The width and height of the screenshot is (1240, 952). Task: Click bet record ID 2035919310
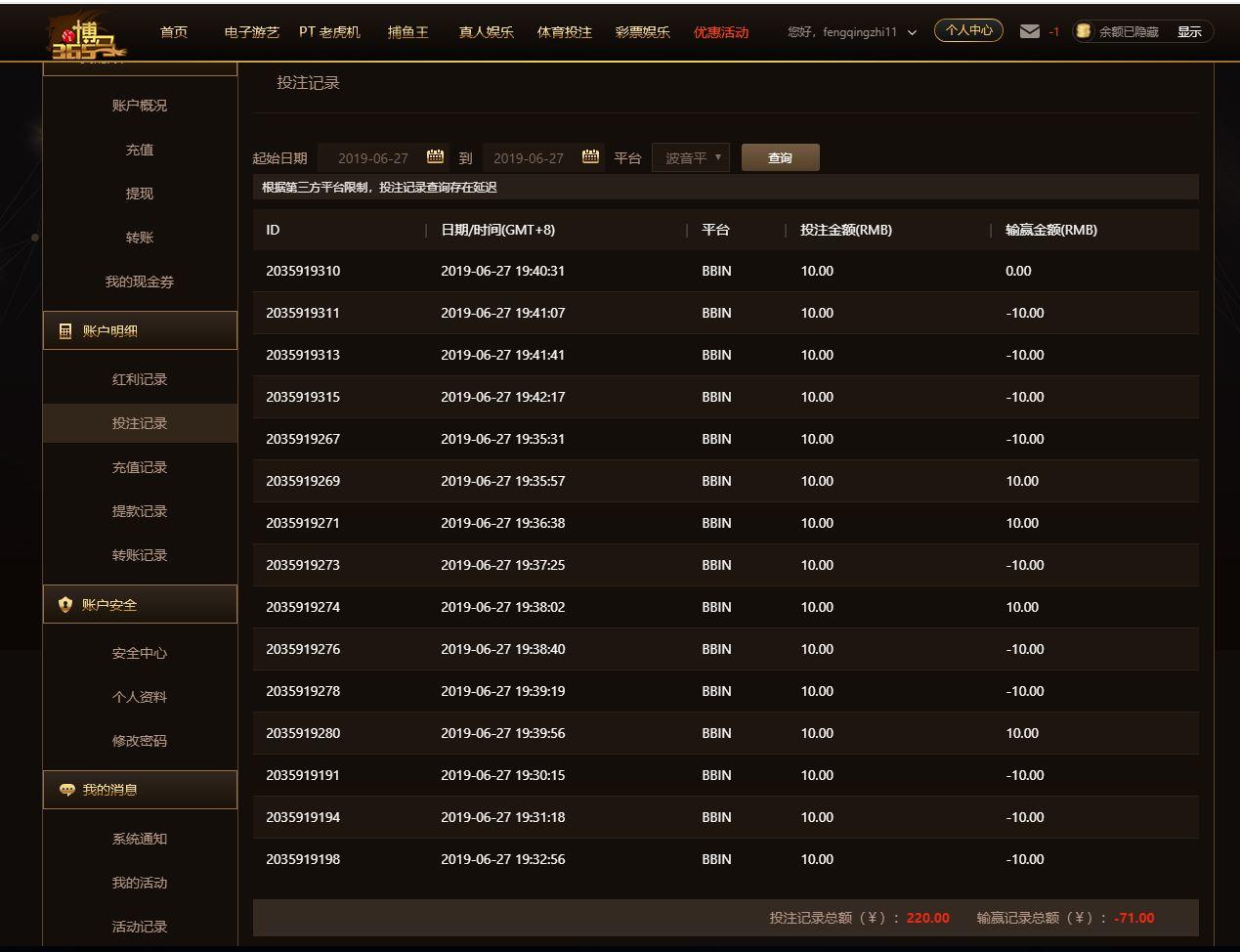point(303,271)
